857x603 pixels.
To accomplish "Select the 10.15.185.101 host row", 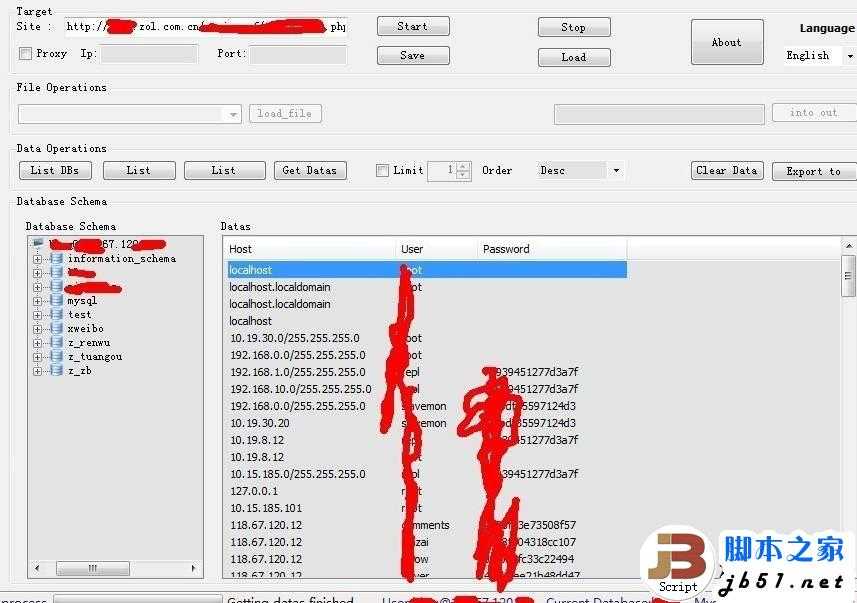I will pos(426,507).
